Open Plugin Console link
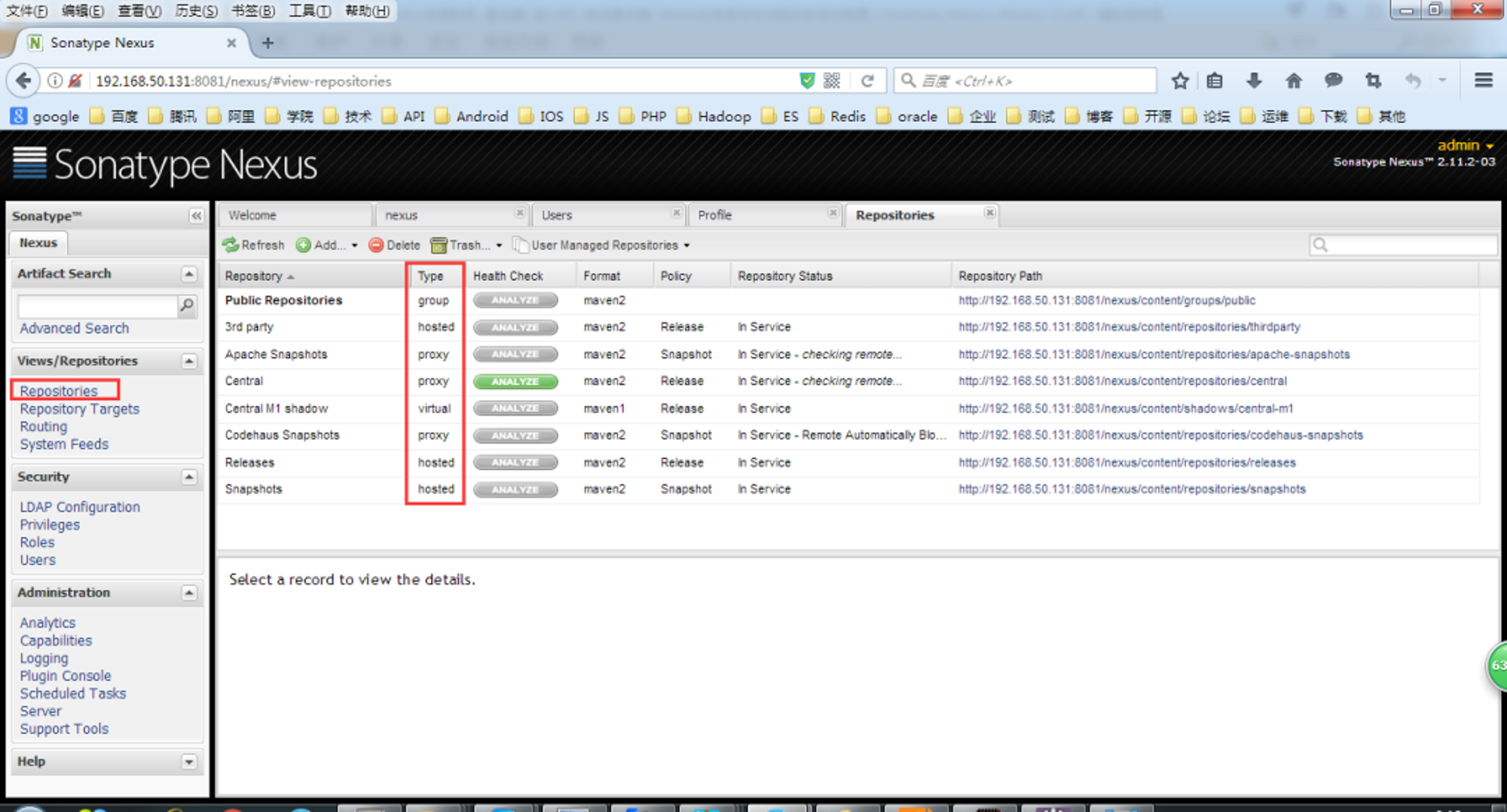The image size is (1507, 812). 66,676
